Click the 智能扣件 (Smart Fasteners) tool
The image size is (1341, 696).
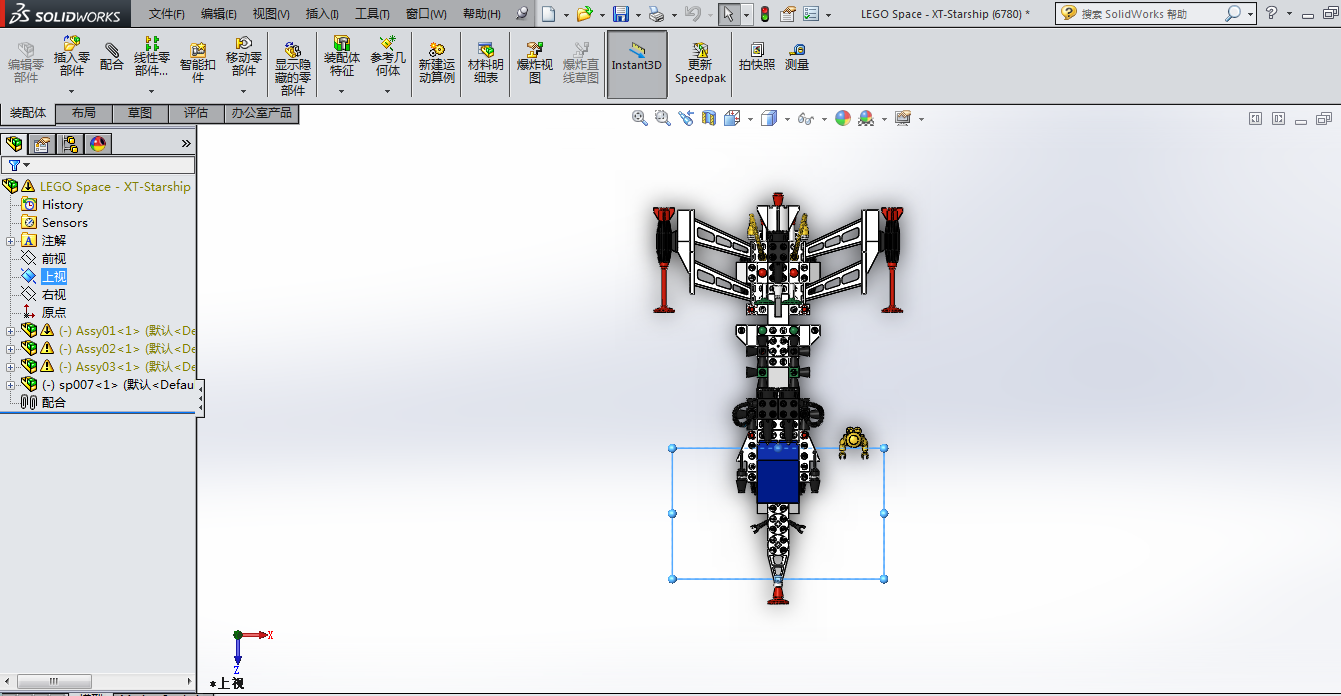pyautogui.click(x=198, y=62)
